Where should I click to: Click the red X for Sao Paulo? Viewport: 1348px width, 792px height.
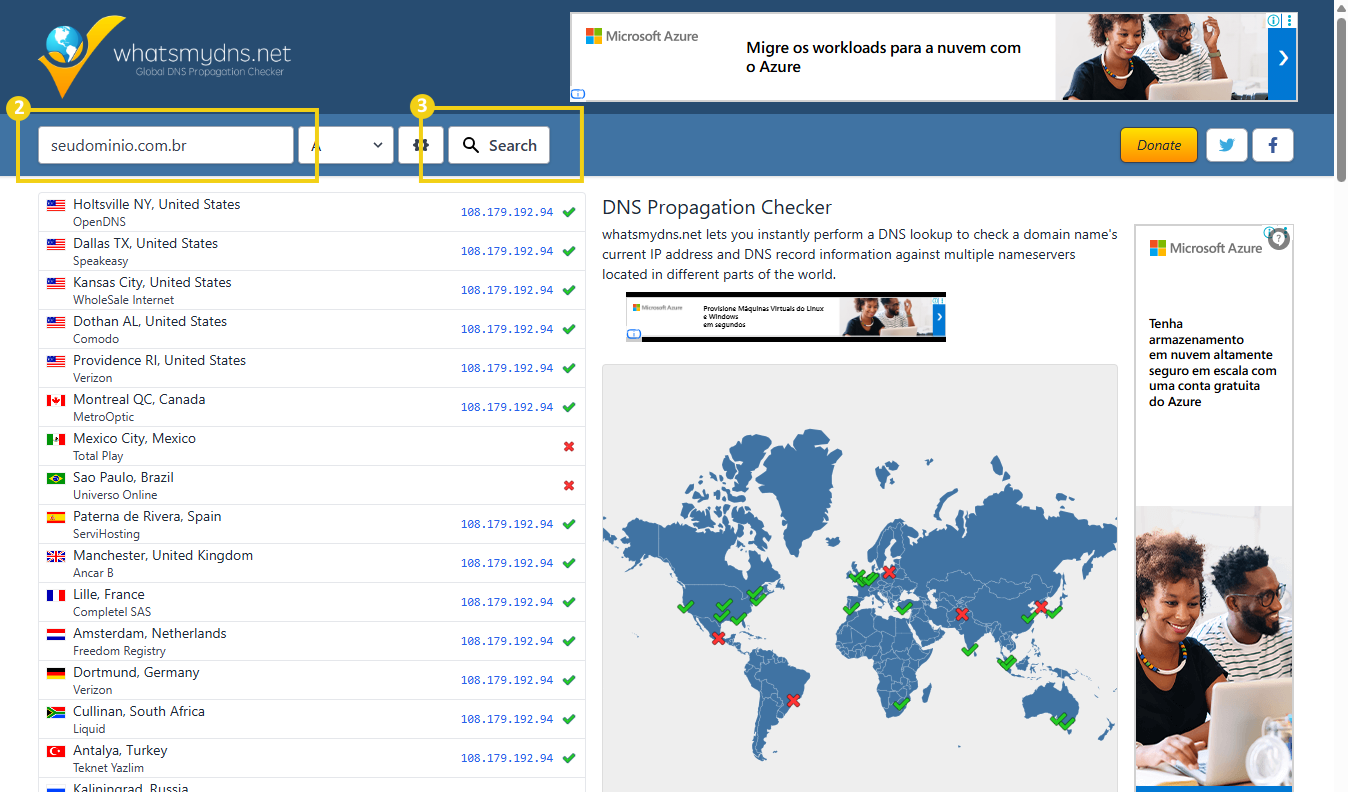pyautogui.click(x=569, y=485)
